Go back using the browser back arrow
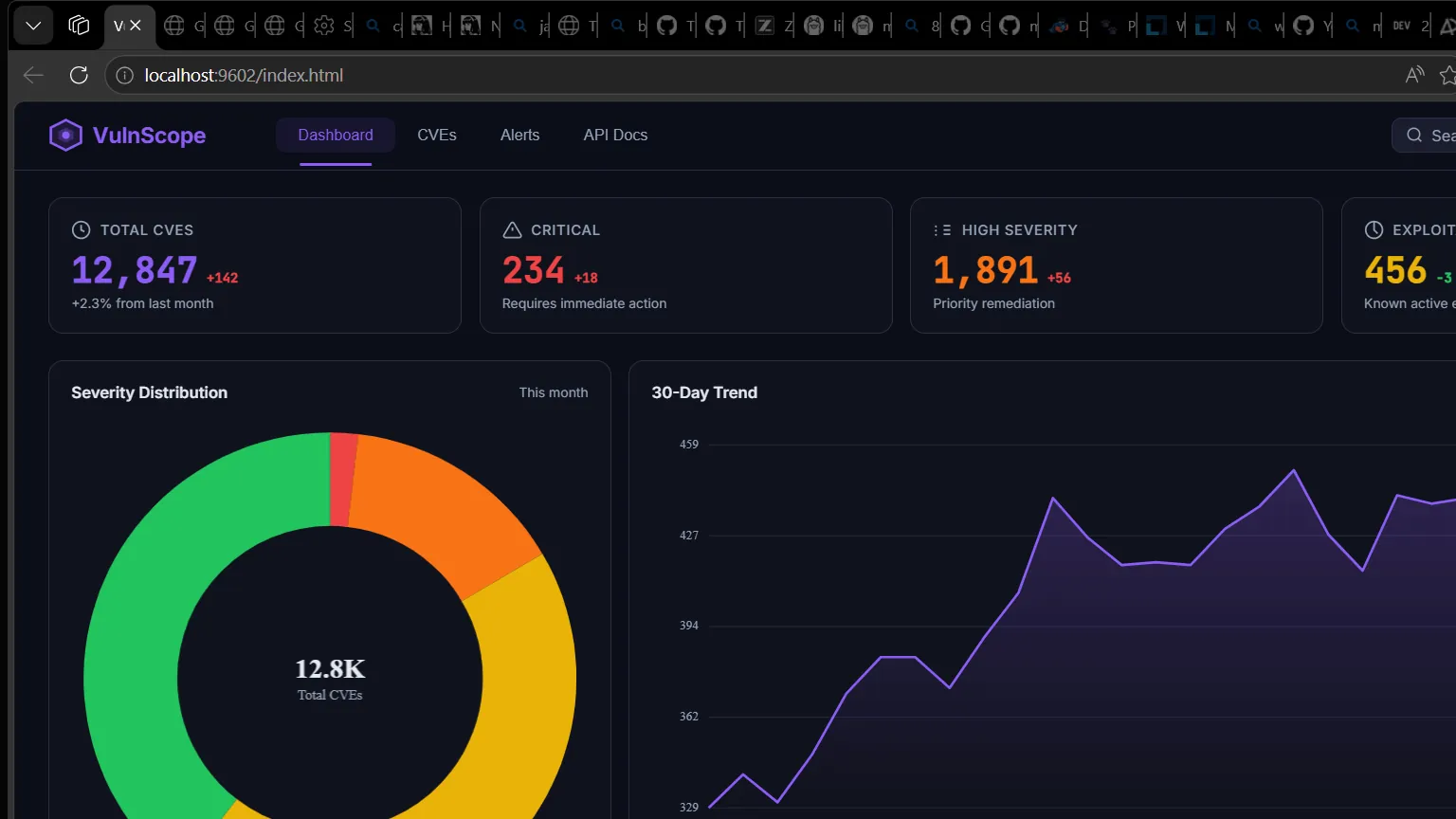Screen dimensions: 1456x819 click(33, 75)
